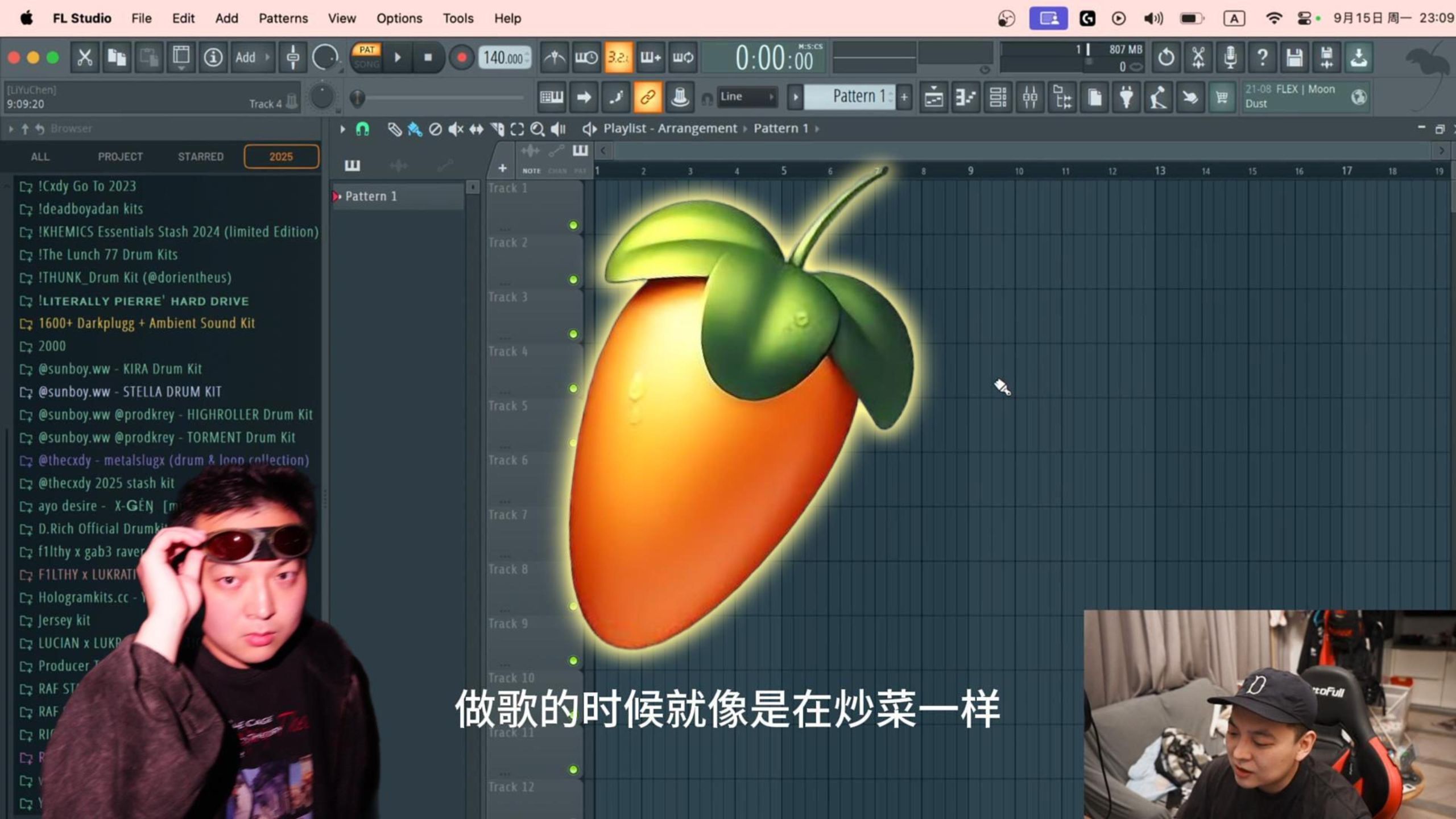Open the Tools menu

tap(458, 18)
